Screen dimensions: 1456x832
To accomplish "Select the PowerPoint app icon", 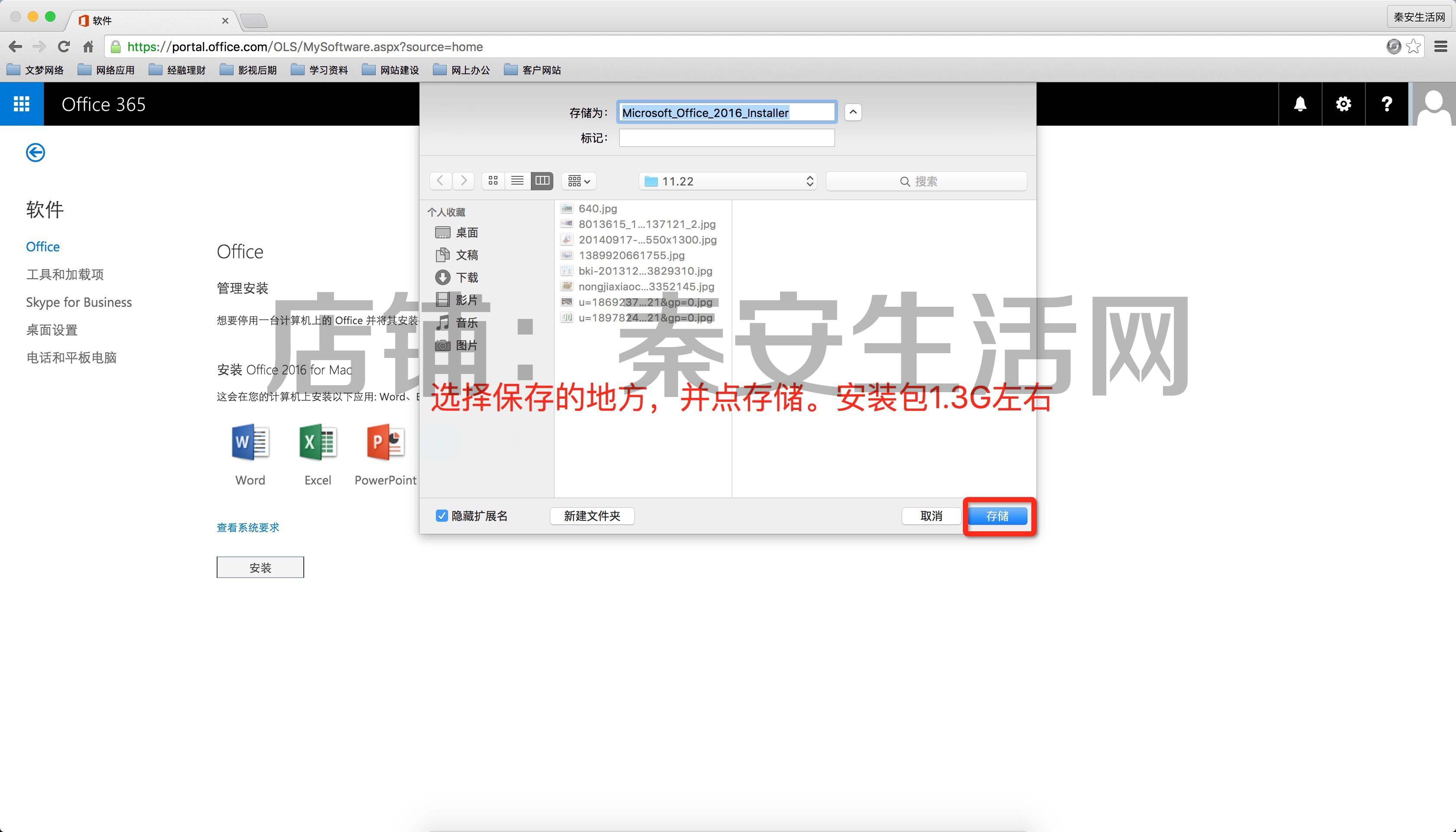I will pos(385,442).
